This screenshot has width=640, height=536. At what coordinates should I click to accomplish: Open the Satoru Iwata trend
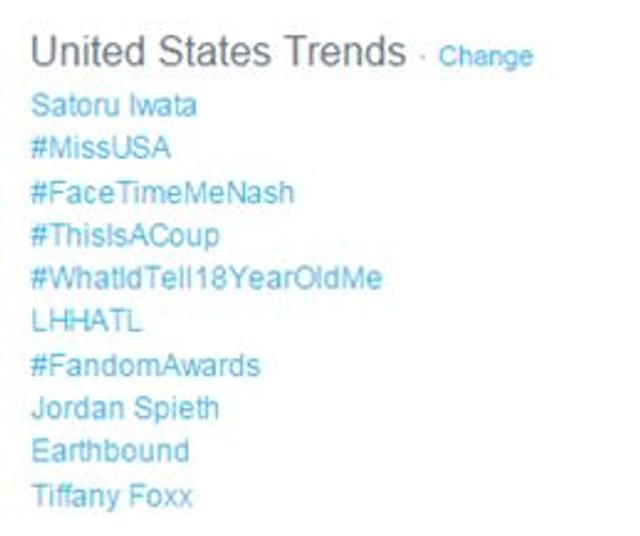(114, 105)
